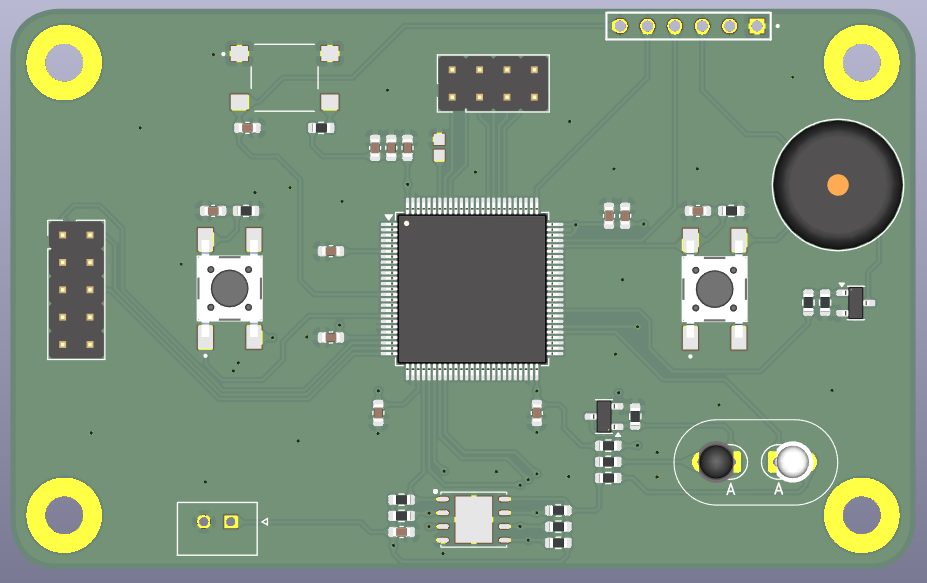The image size is (927, 583).
Task: Select the SOT-23 part above the three stacked capacitors
Action: [604, 416]
